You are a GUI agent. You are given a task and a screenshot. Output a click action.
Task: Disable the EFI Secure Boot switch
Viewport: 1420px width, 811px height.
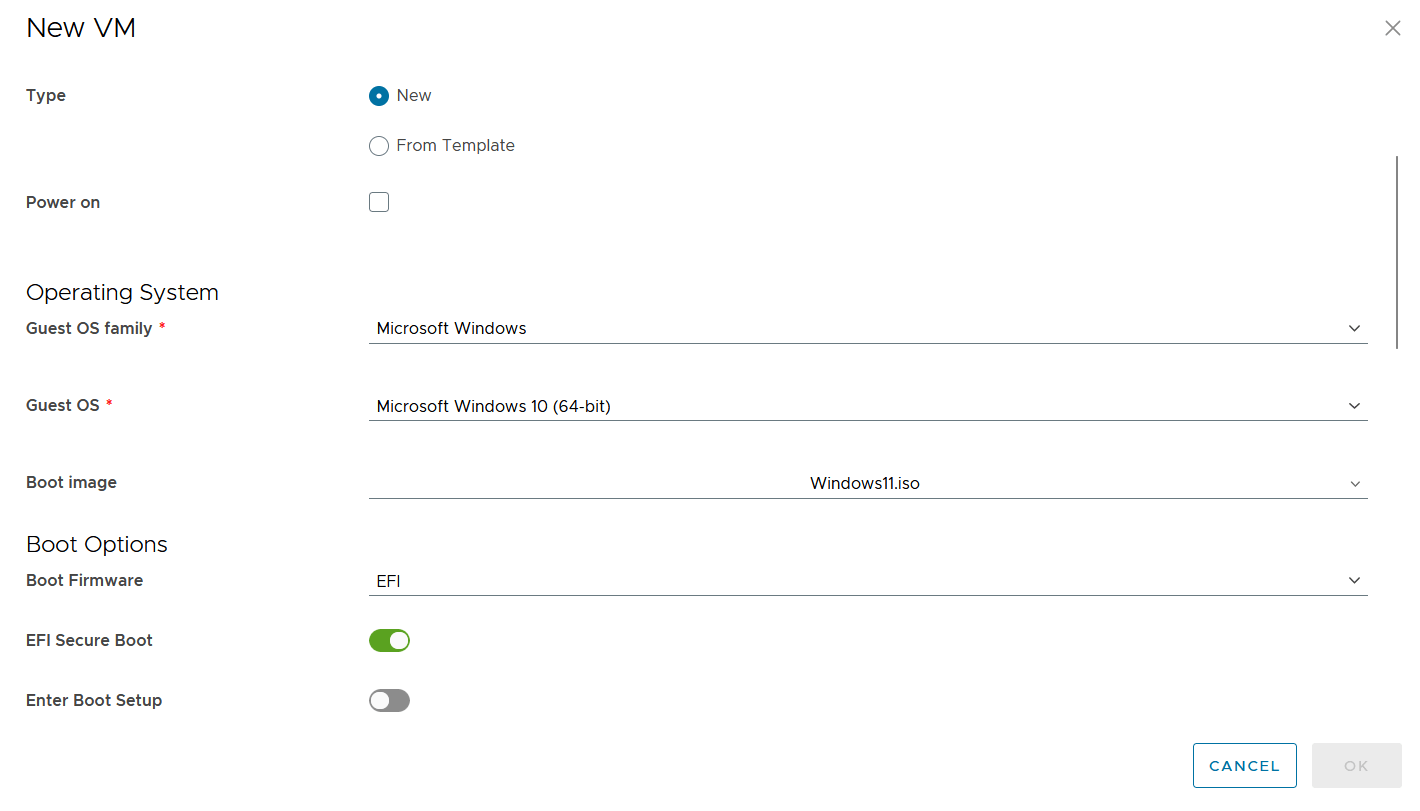point(389,641)
